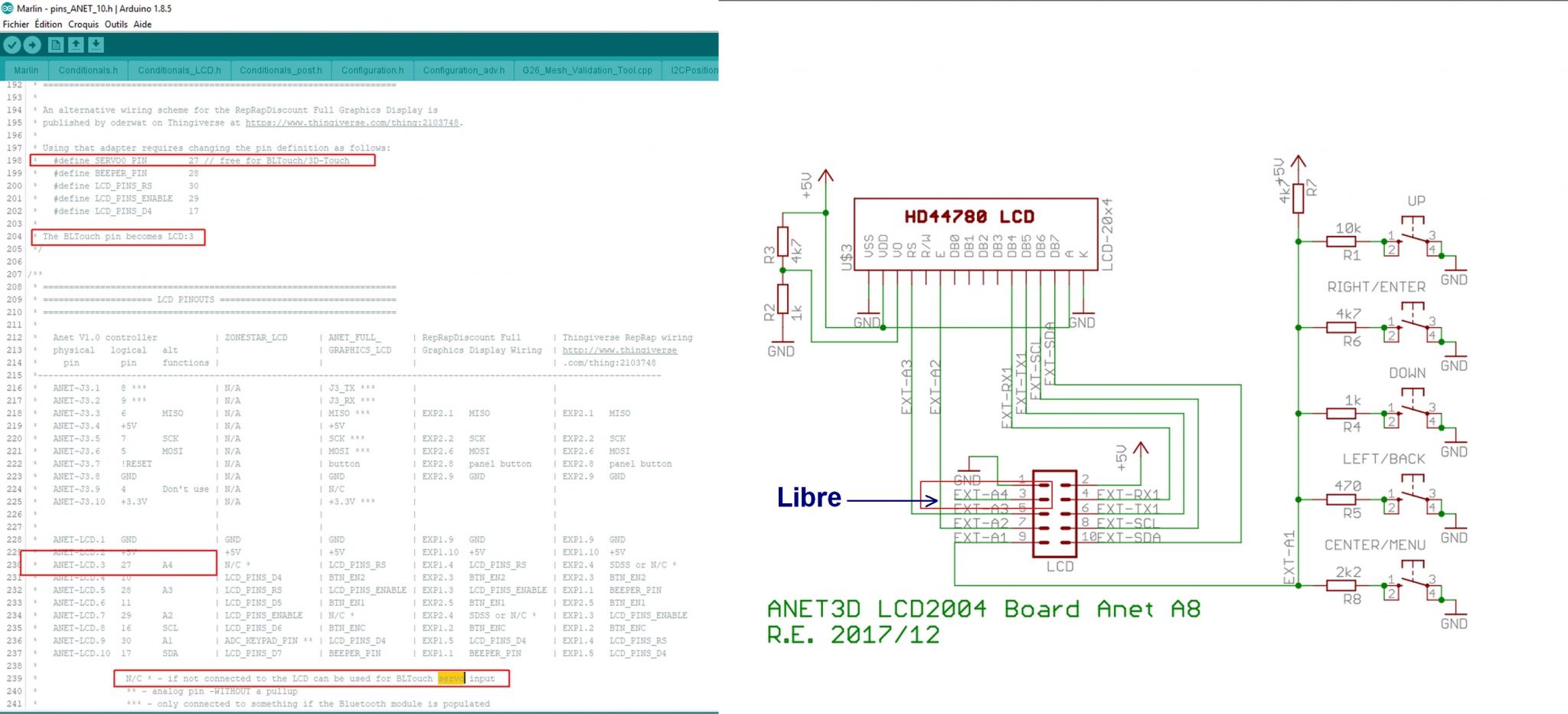Click the '#define LCD_PINS_D4' line
1568x714 pixels.
tap(126, 211)
